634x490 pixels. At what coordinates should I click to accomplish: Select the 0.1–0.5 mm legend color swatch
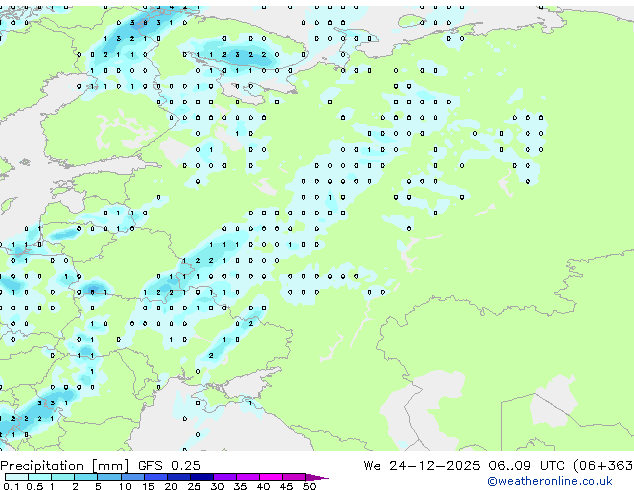17,477
